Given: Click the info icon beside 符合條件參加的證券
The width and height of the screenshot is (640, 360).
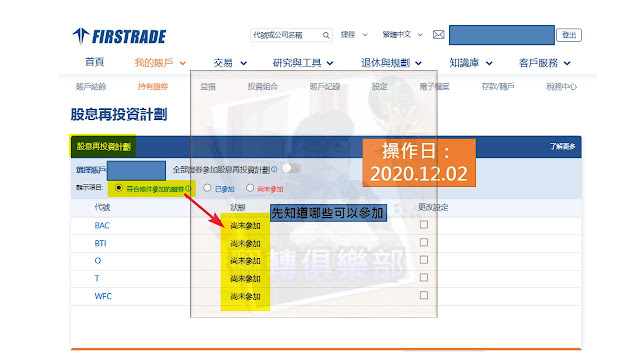Looking at the screenshot, I should (188, 189).
